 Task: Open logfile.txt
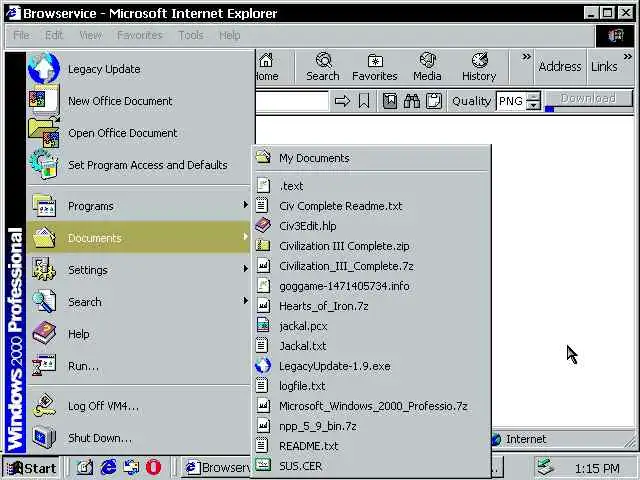click(x=371, y=386)
